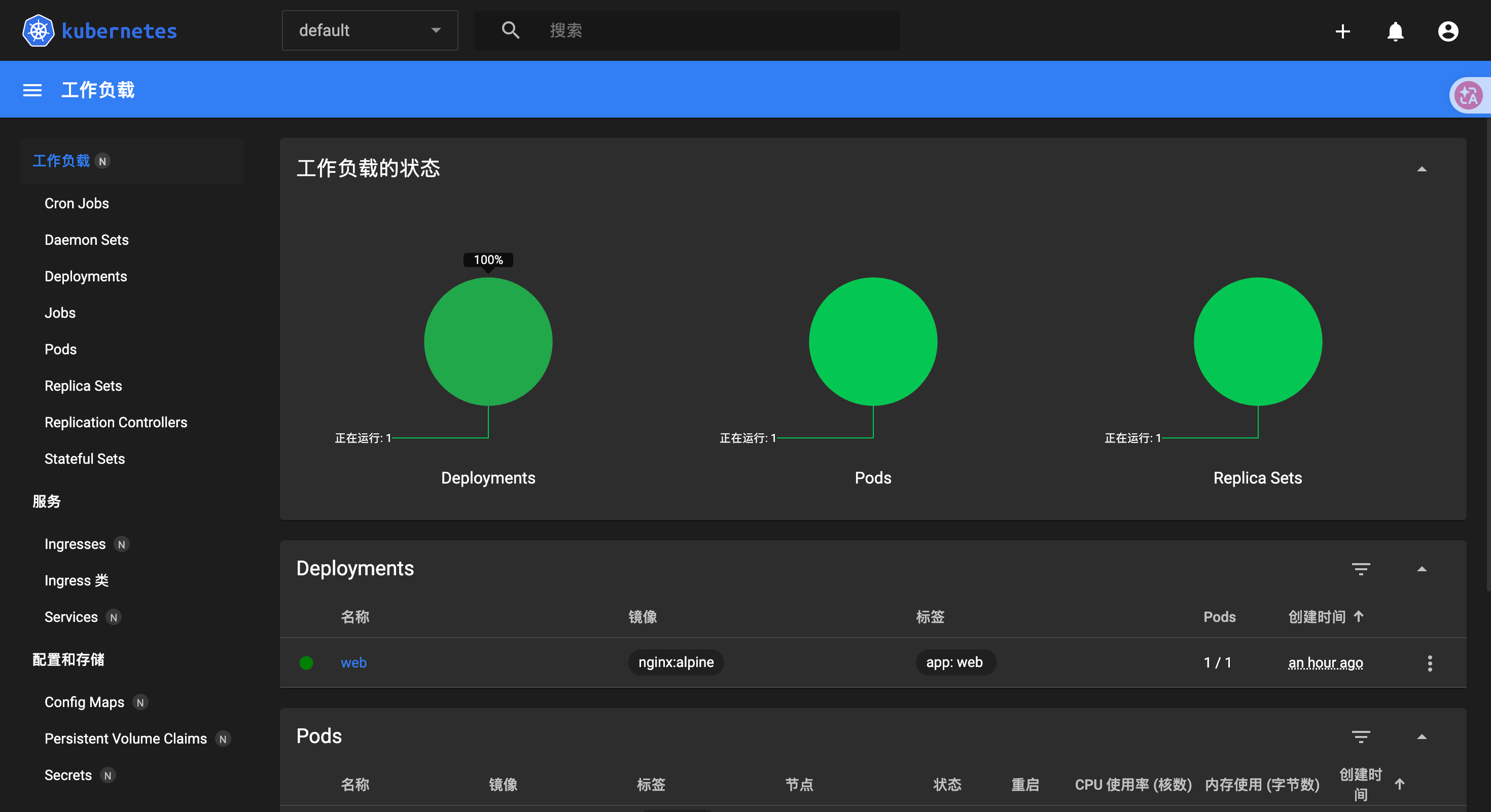Click the Deployments green status circle
This screenshot has height=812, width=1491.
point(488,342)
